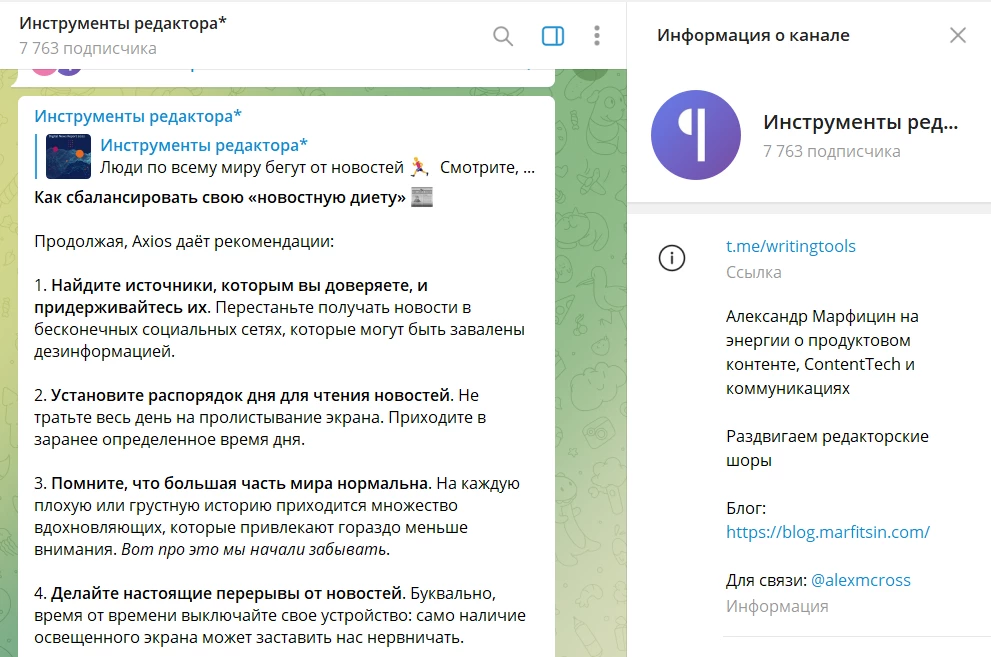Screen dimensions: 991x657
Task: Click the quoted message thumbnail image
Action: [x=69, y=156]
